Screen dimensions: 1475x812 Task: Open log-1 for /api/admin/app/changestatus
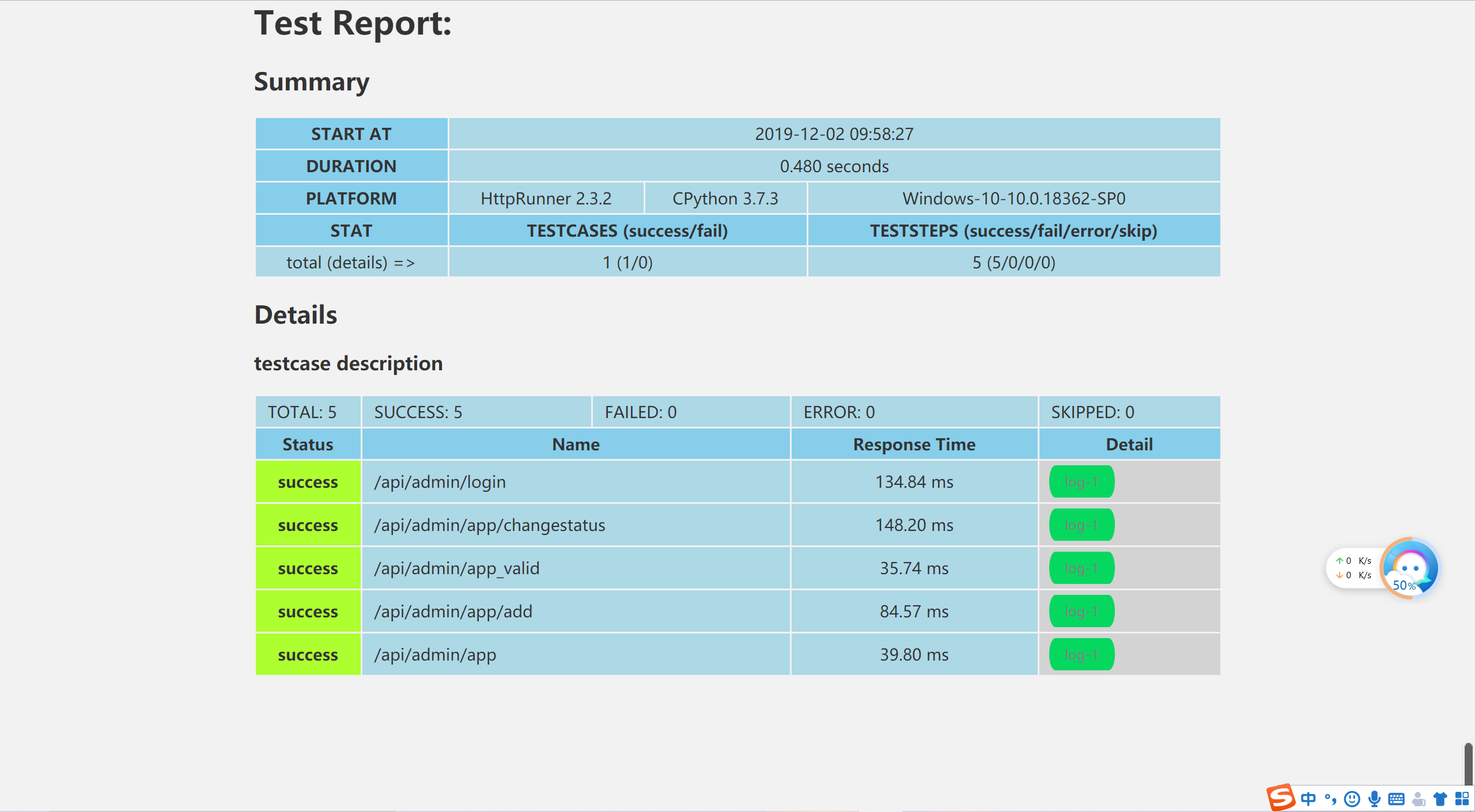pos(1081,525)
